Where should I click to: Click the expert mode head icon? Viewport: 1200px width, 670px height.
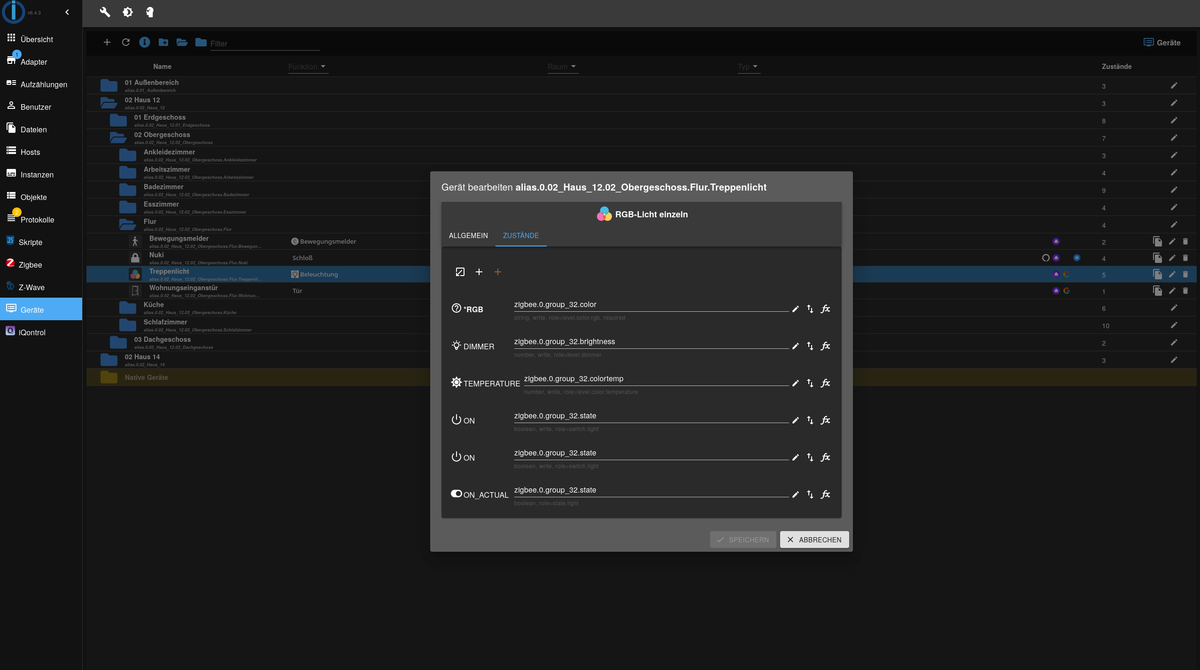coord(148,13)
